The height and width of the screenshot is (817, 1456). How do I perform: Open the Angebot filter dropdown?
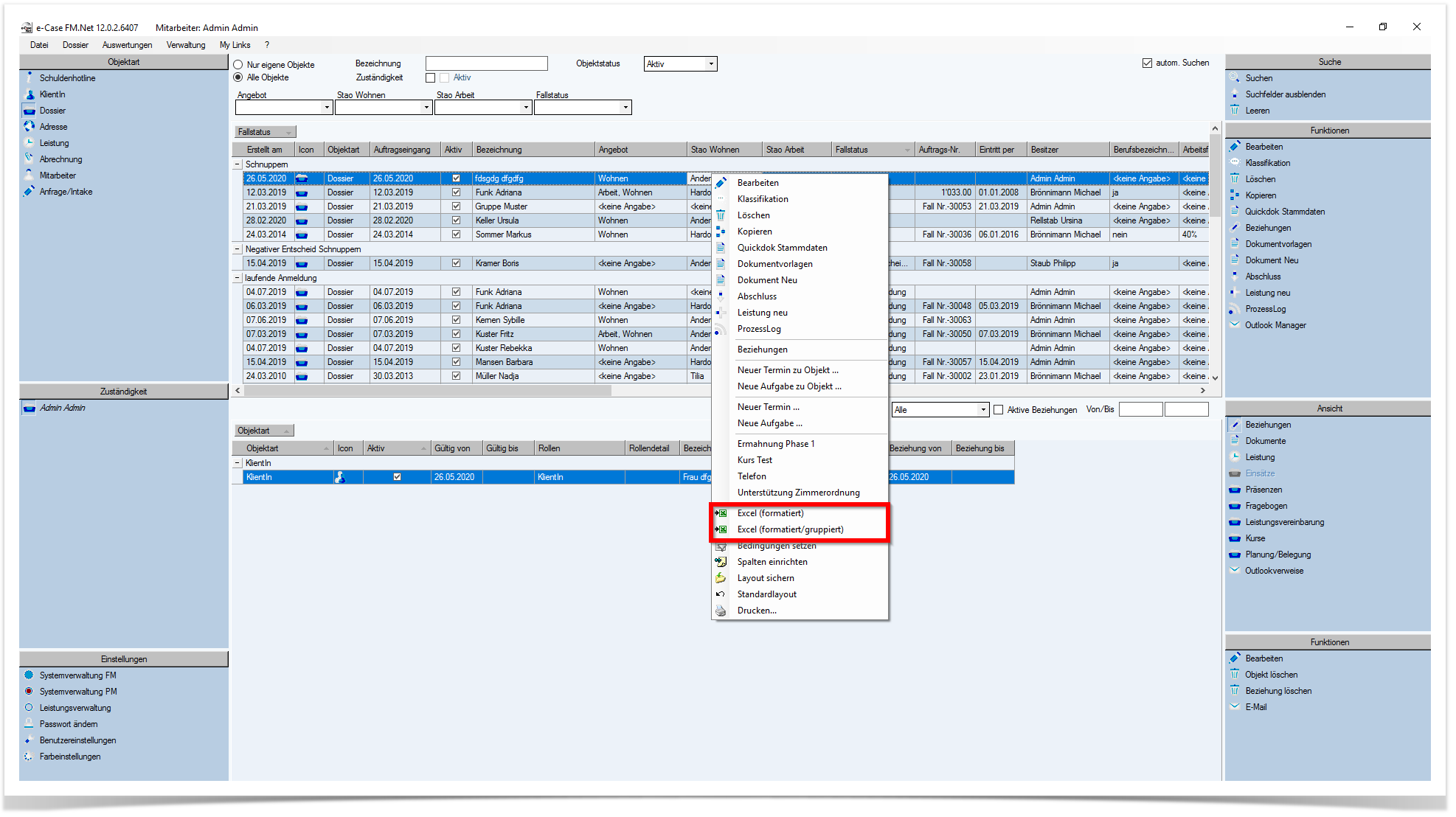[327, 108]
